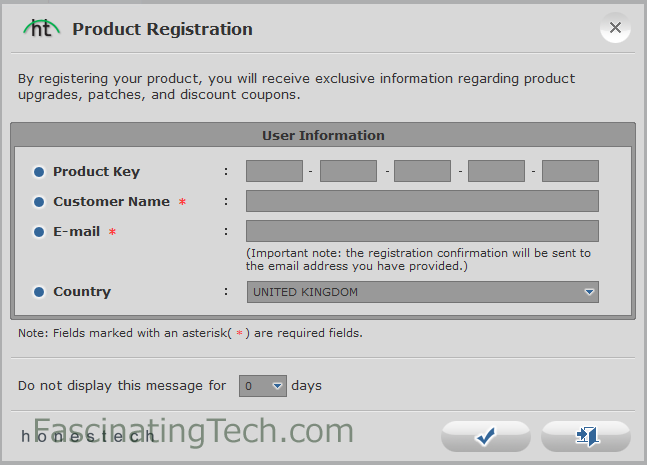Click the blue bullet beside E-mail

39,232
